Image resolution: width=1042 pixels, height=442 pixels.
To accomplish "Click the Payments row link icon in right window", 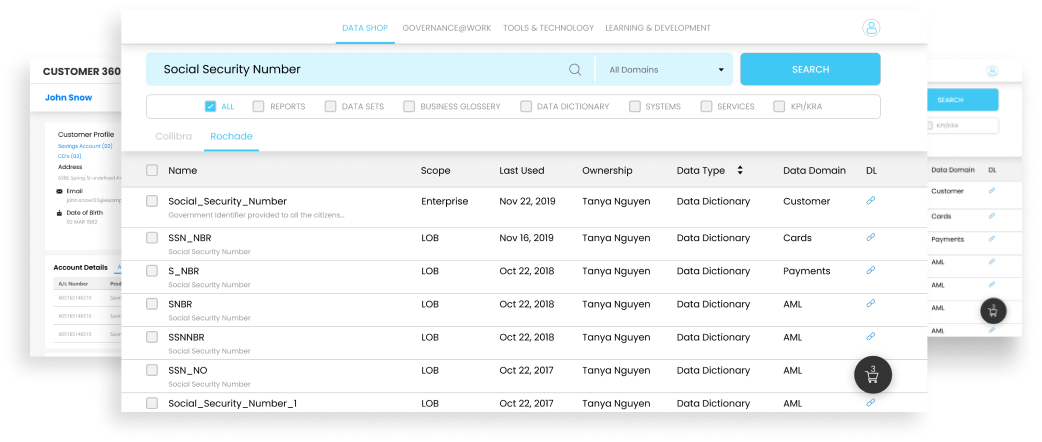I will [x=991, y=239].
